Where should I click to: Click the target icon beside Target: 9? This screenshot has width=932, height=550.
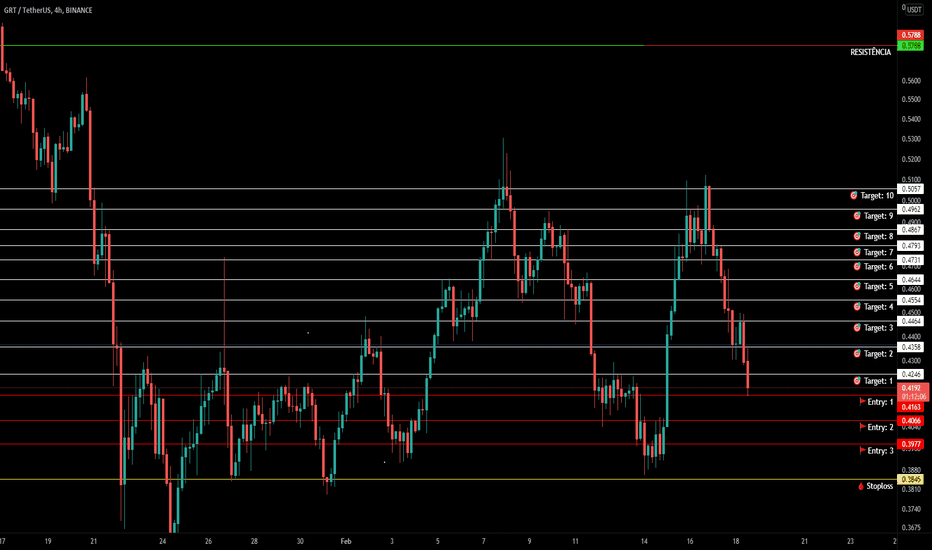tap(857, 216)
